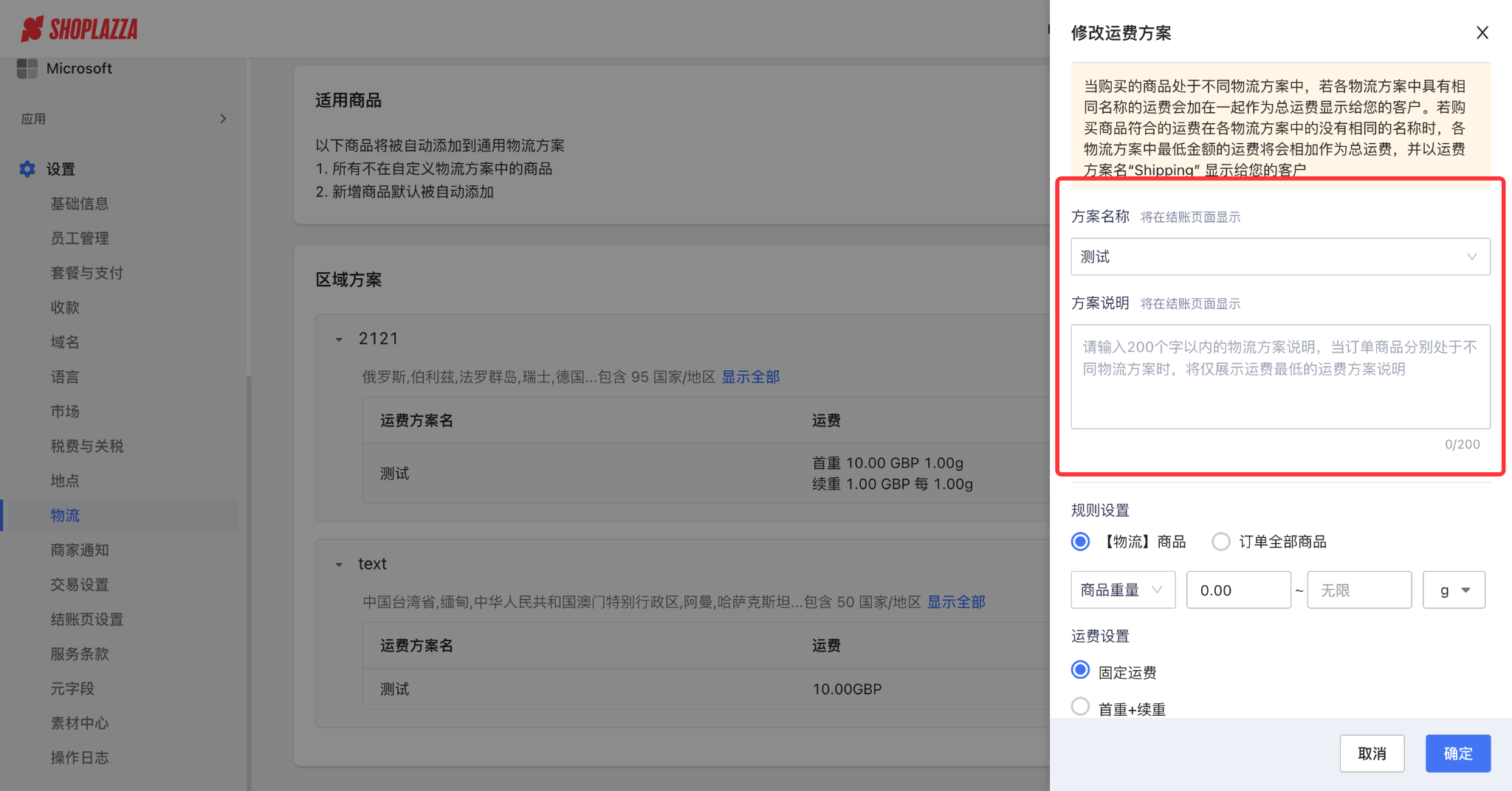
Task: Collapse the text zone section
Action: (x=340, y=564)
